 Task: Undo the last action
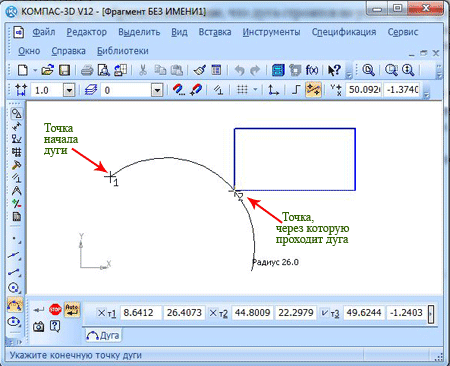tap(239, 70)
